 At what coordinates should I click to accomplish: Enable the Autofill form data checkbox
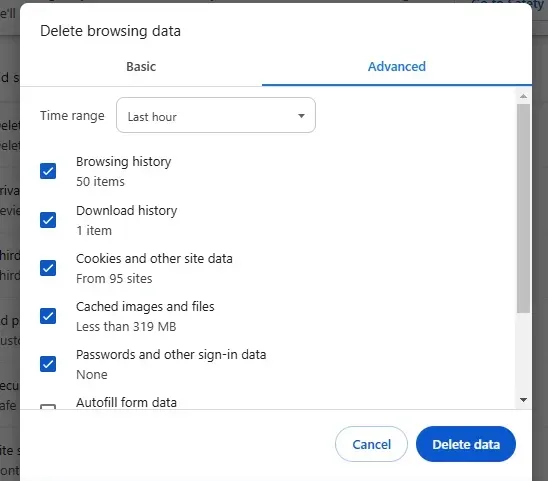[x=48, y=407]
